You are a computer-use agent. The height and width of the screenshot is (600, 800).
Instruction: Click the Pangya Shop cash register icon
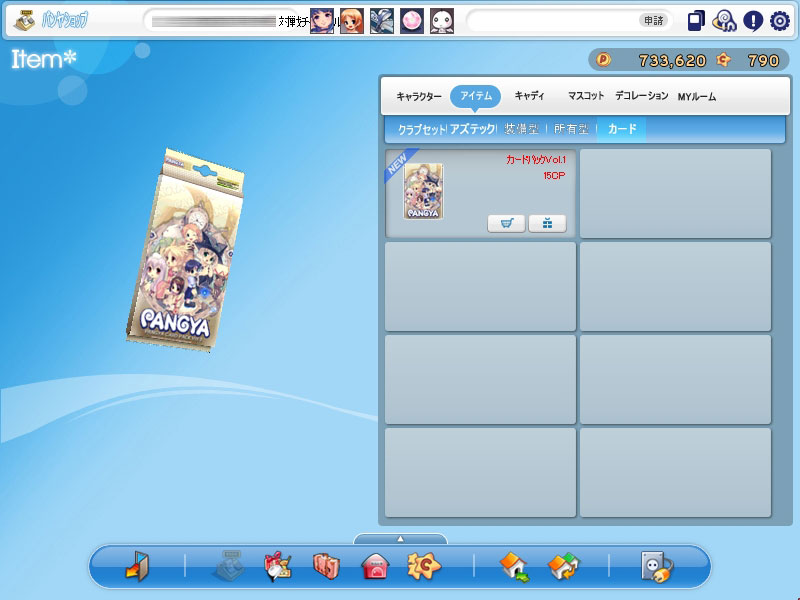pos(24,20)
